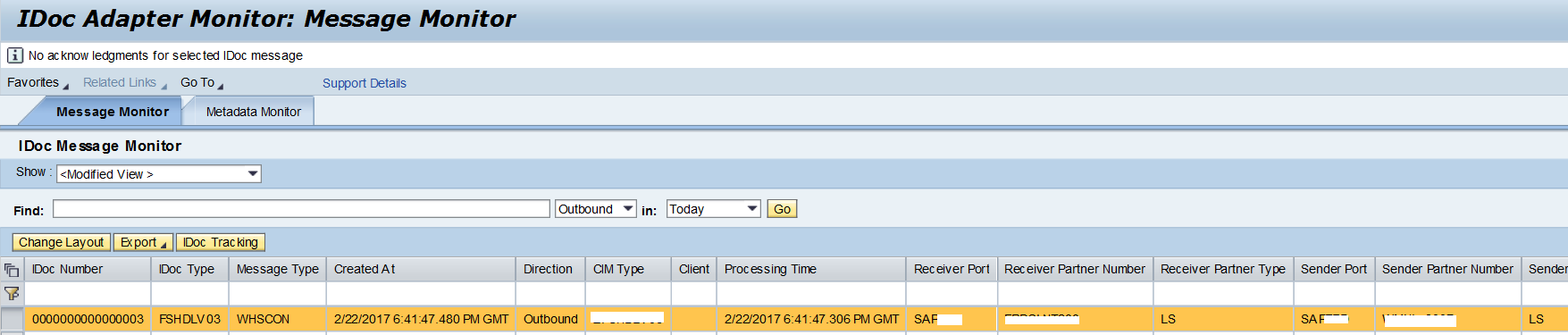The image size is (1568, 335).
Task: Open the Favorites menu
Action: (38, 82)
